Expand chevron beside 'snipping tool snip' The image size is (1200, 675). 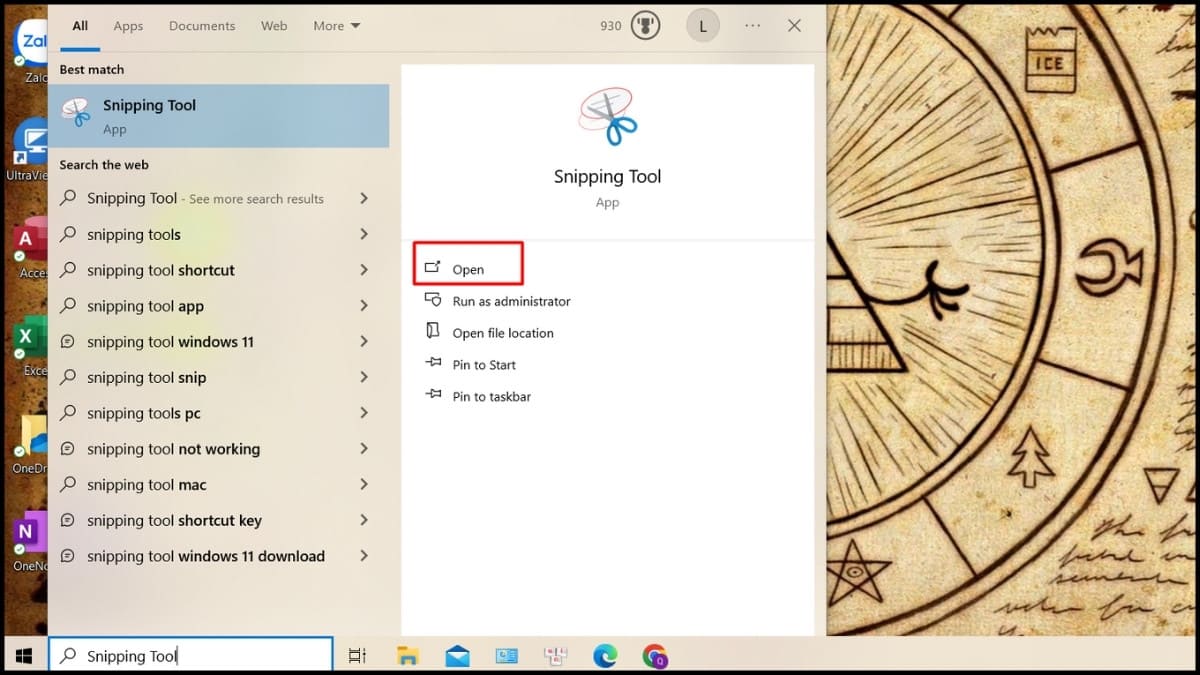click(364, 377)
